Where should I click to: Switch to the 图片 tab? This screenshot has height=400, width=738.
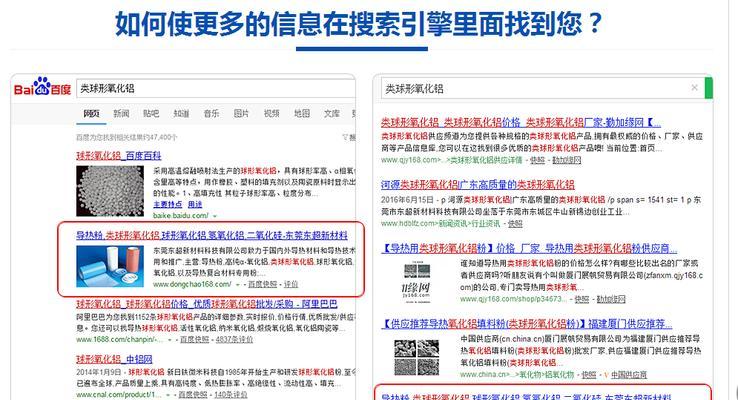(241, 113)
